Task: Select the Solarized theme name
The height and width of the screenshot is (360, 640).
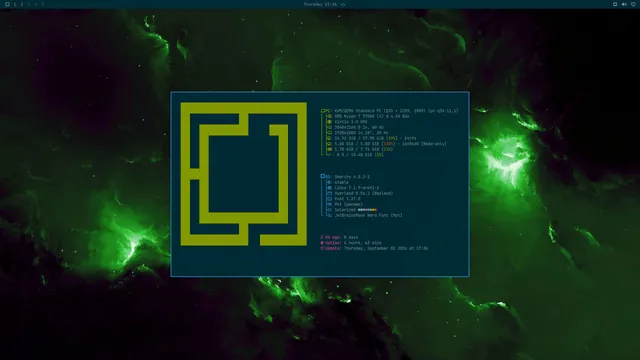Action: pos(345,210)
